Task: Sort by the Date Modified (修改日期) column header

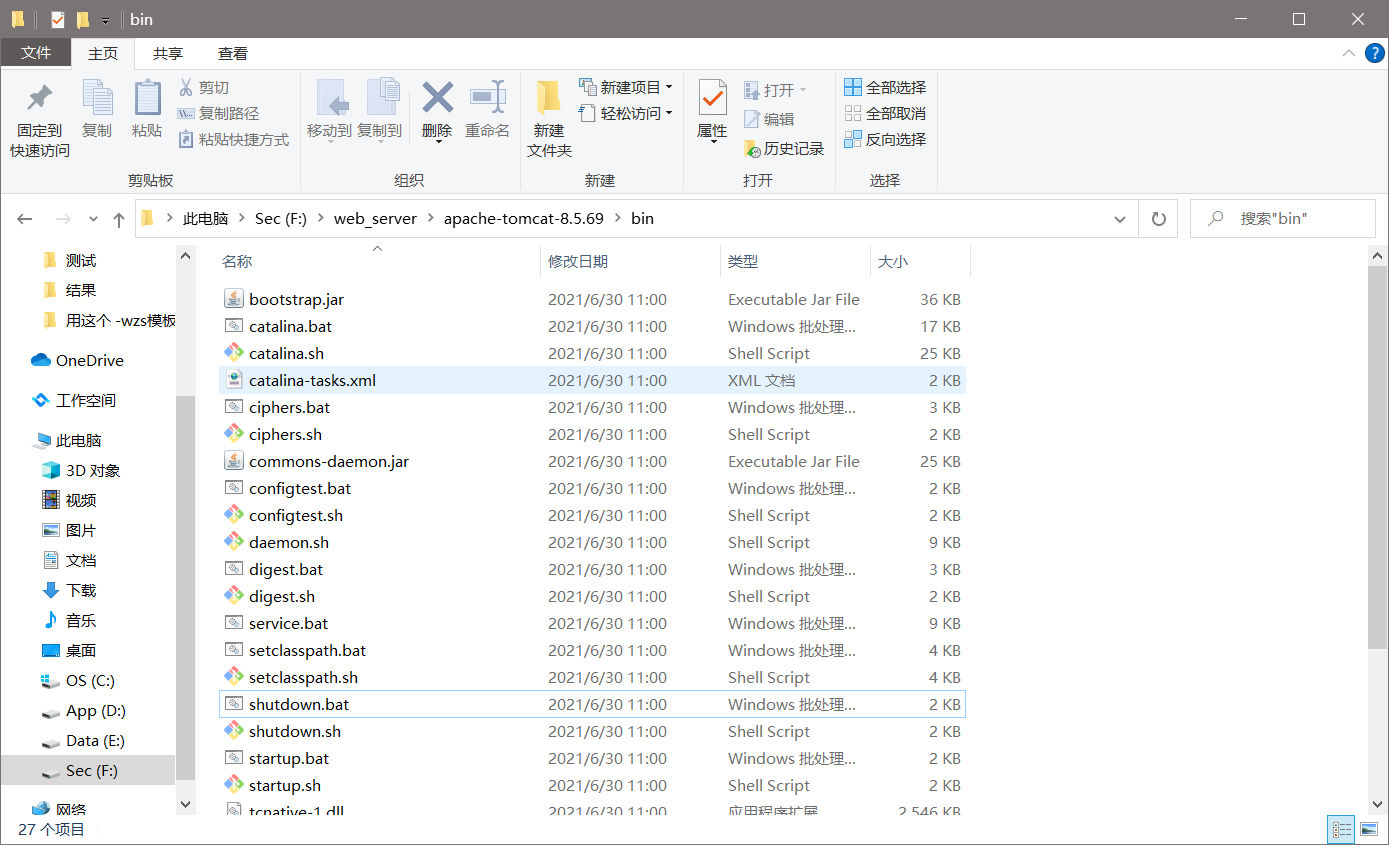Action: (x=630, y=261)
